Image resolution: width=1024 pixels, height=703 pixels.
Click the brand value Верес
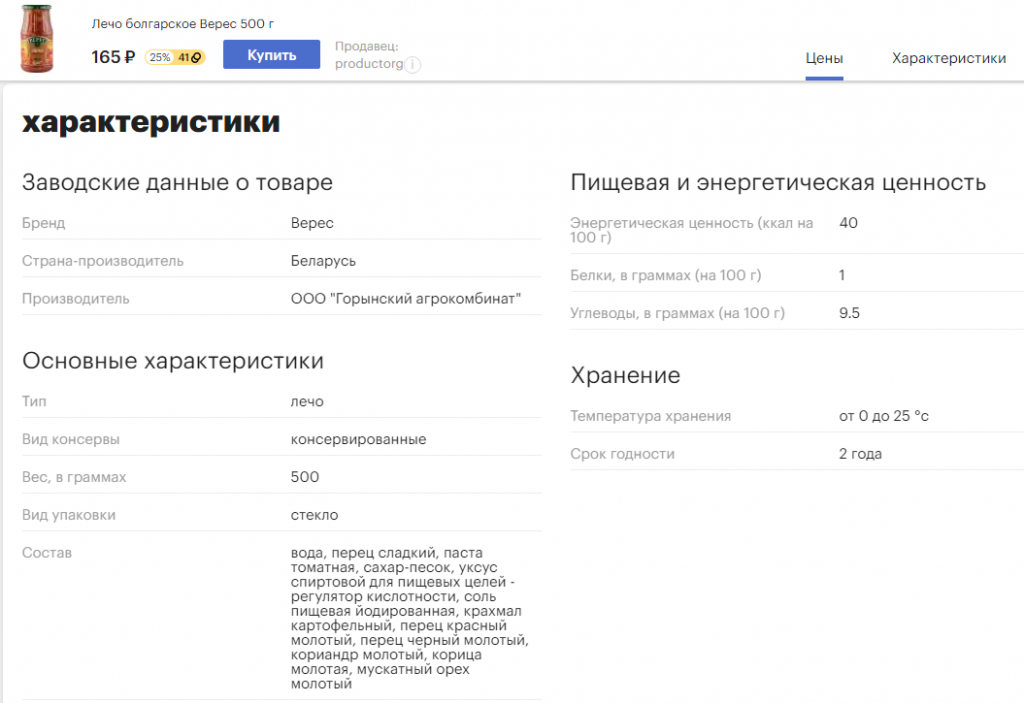(312, 223)
